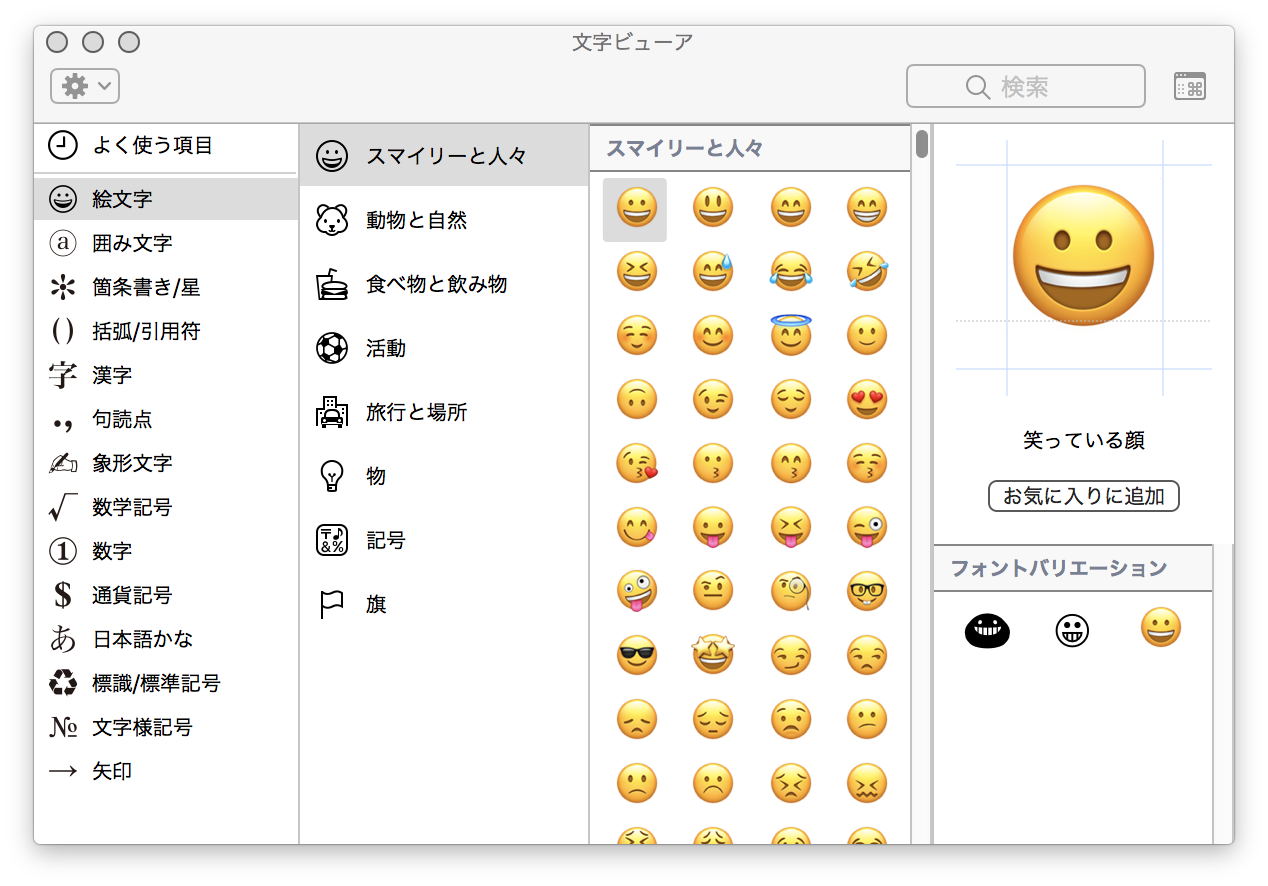Pick the smiling face with halo emoji
This screenshot has width=1268, height=886.
[790, 335]
